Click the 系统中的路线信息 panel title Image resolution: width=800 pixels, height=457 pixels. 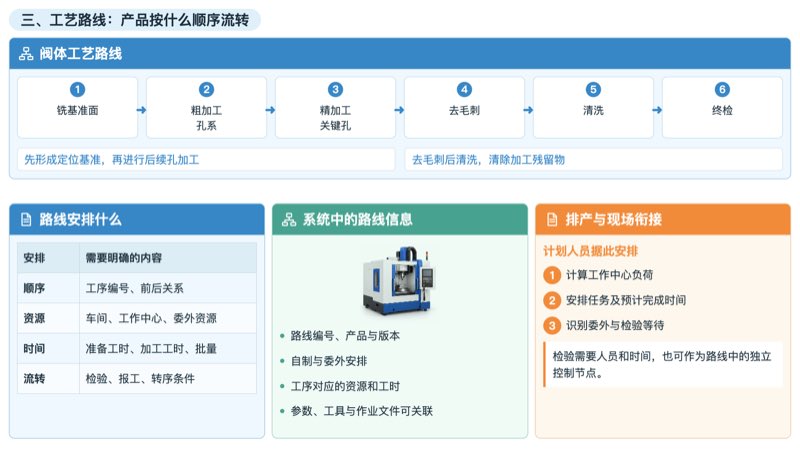tap(358, 219)
